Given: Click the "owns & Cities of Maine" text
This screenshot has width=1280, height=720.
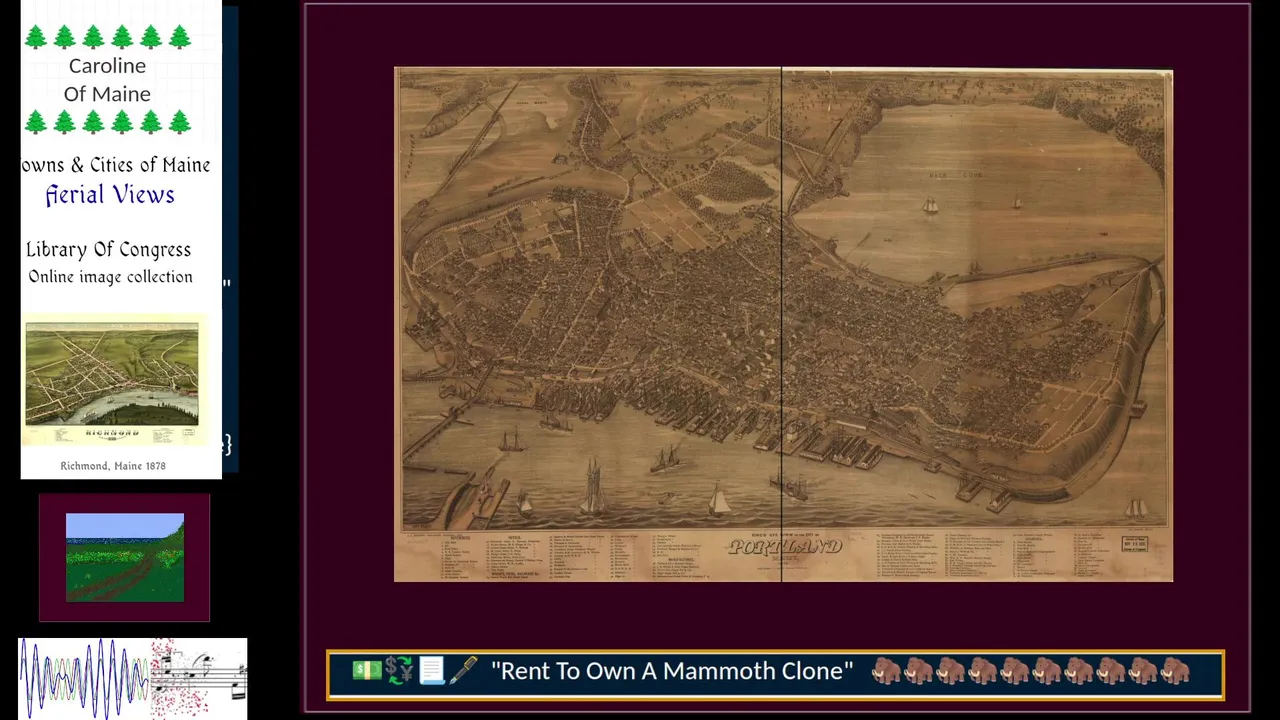Looking at the screenshot, I should [116, 165].
